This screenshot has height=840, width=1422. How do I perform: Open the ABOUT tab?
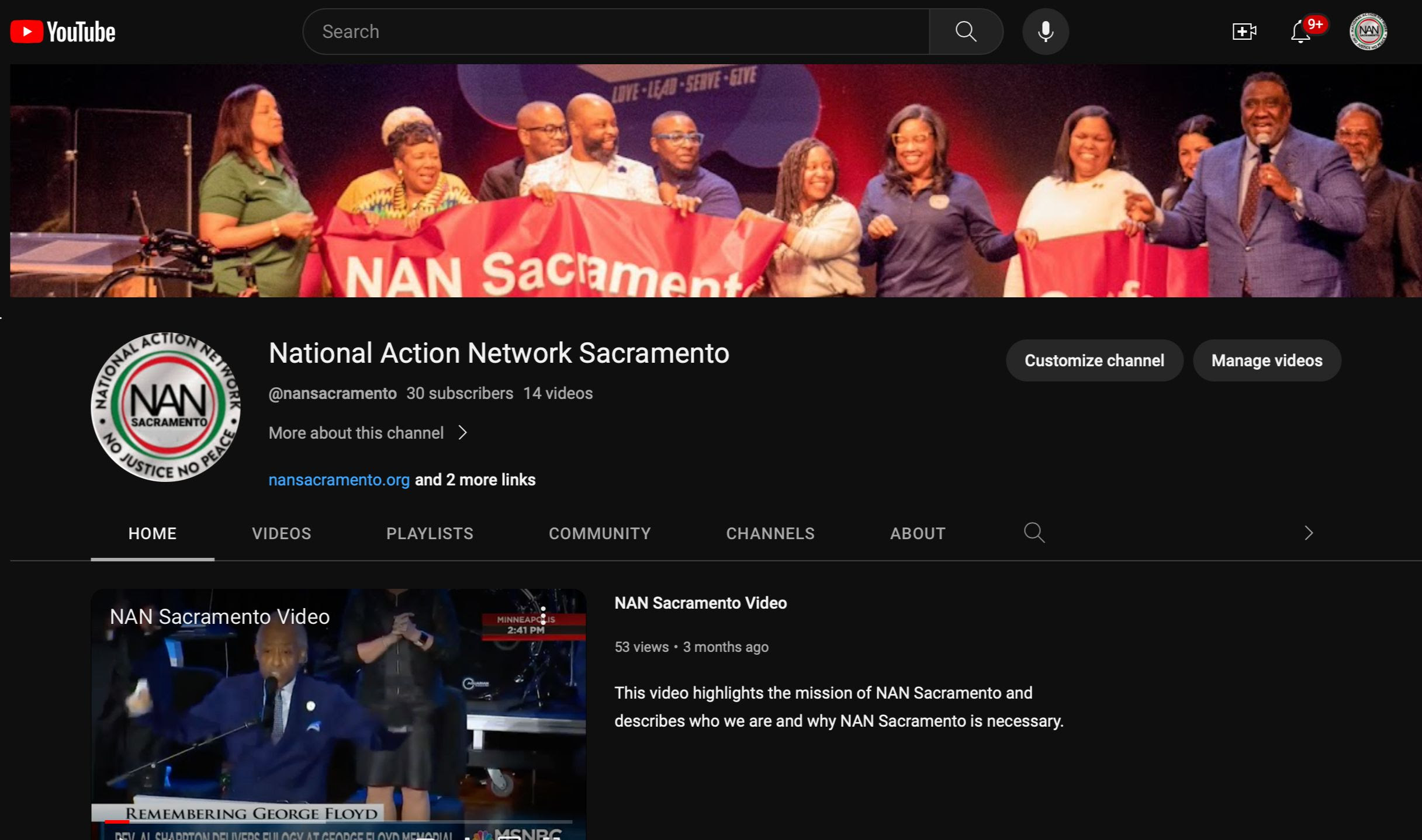pyautogui.click(x=918, y=533)
